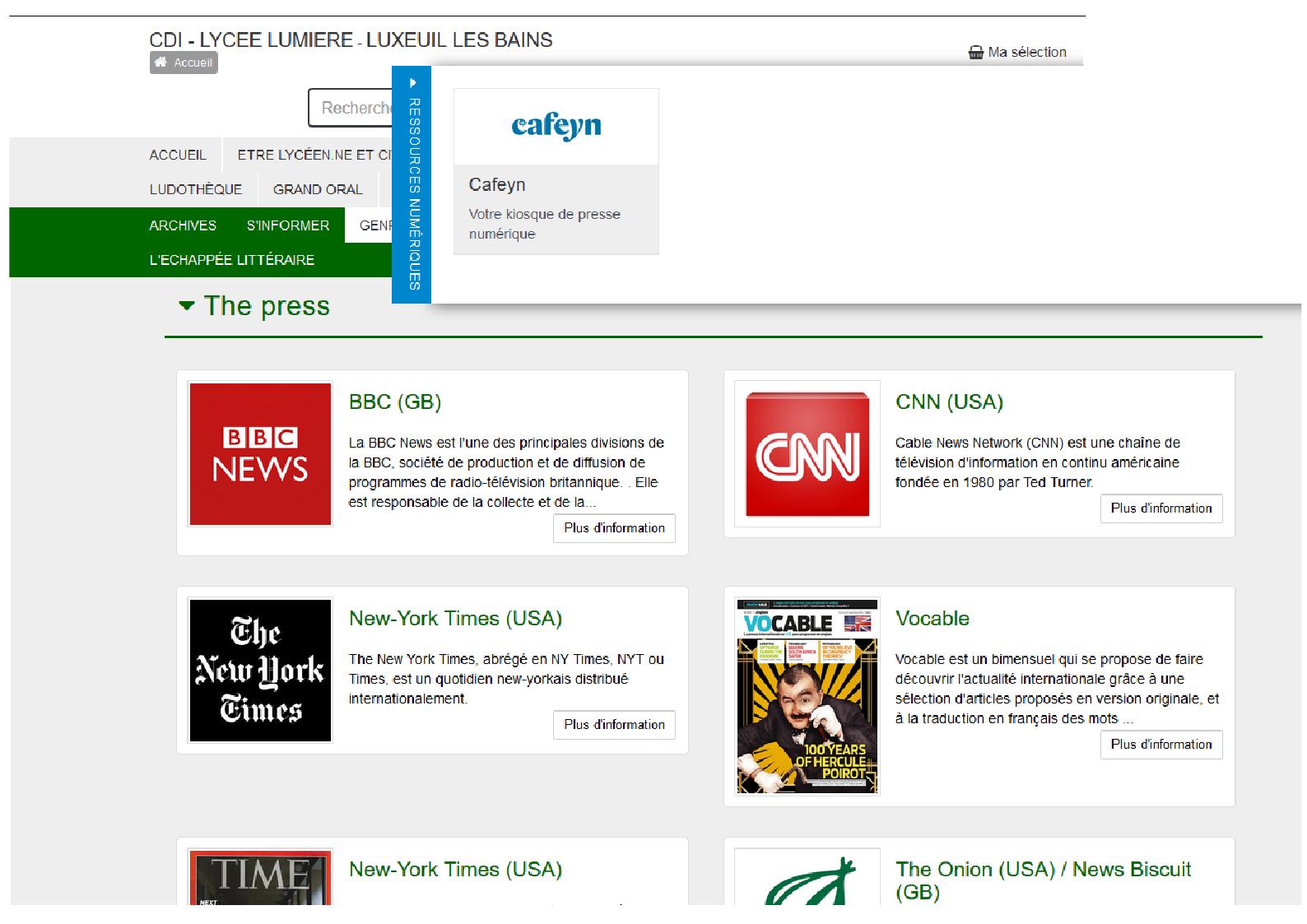The image size is (1307, 924).
Task: Open Ma sélection basket
Action: click(x=1017, y=52)
